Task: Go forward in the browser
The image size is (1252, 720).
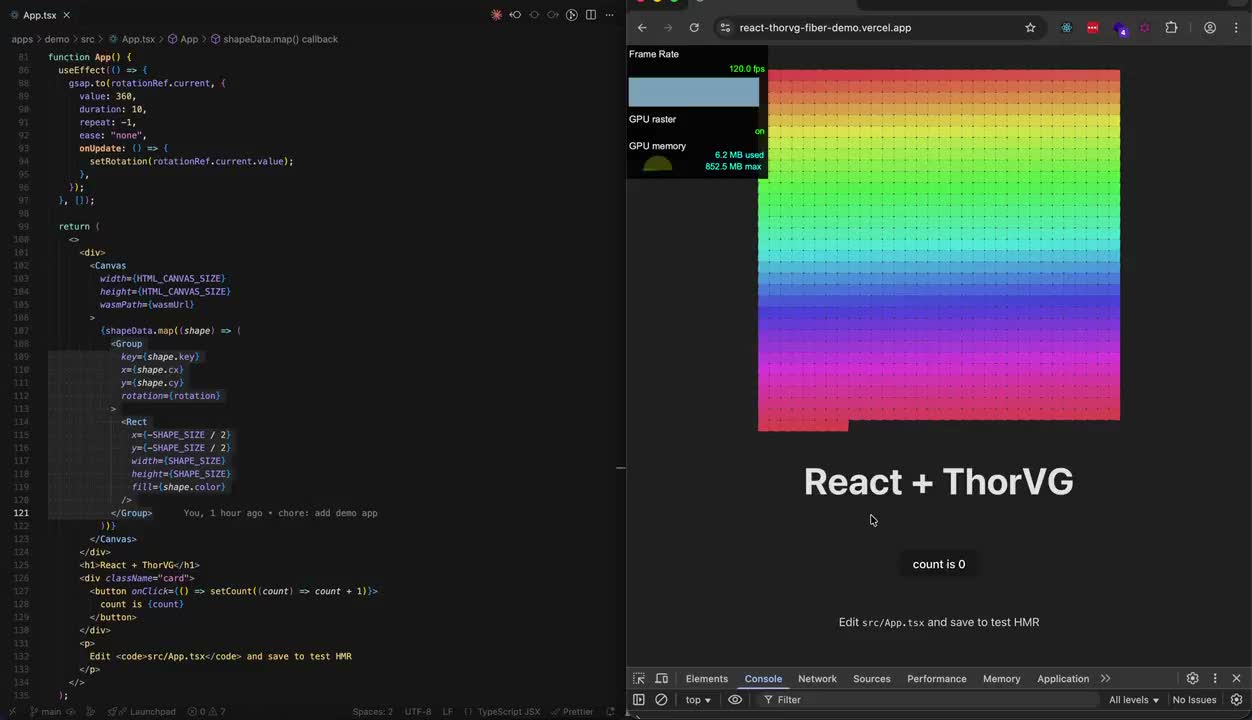Action: (x=668, y=28)
